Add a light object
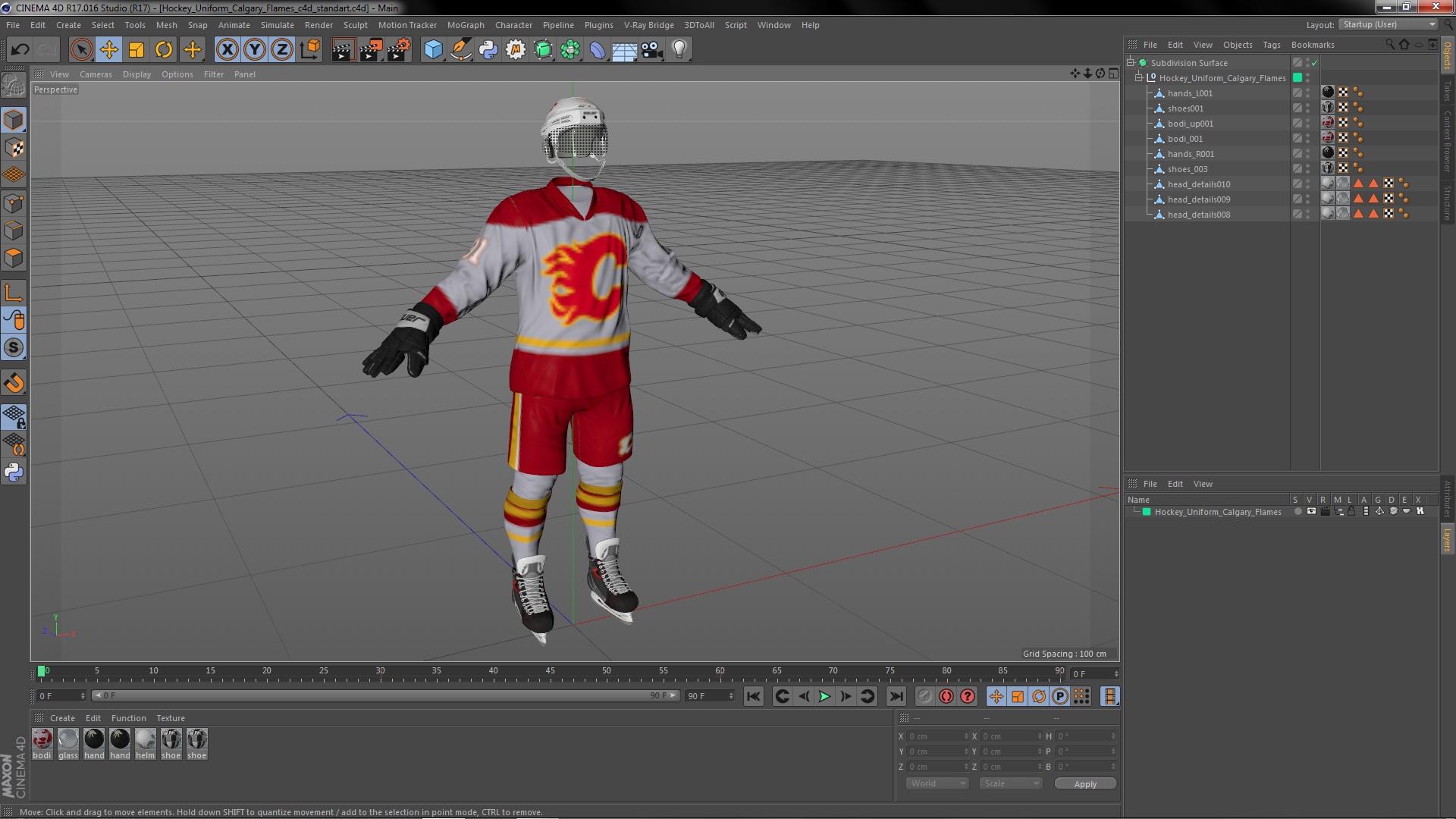The width and height of the screenshot is (1456, 819). (x=679, y=50)
